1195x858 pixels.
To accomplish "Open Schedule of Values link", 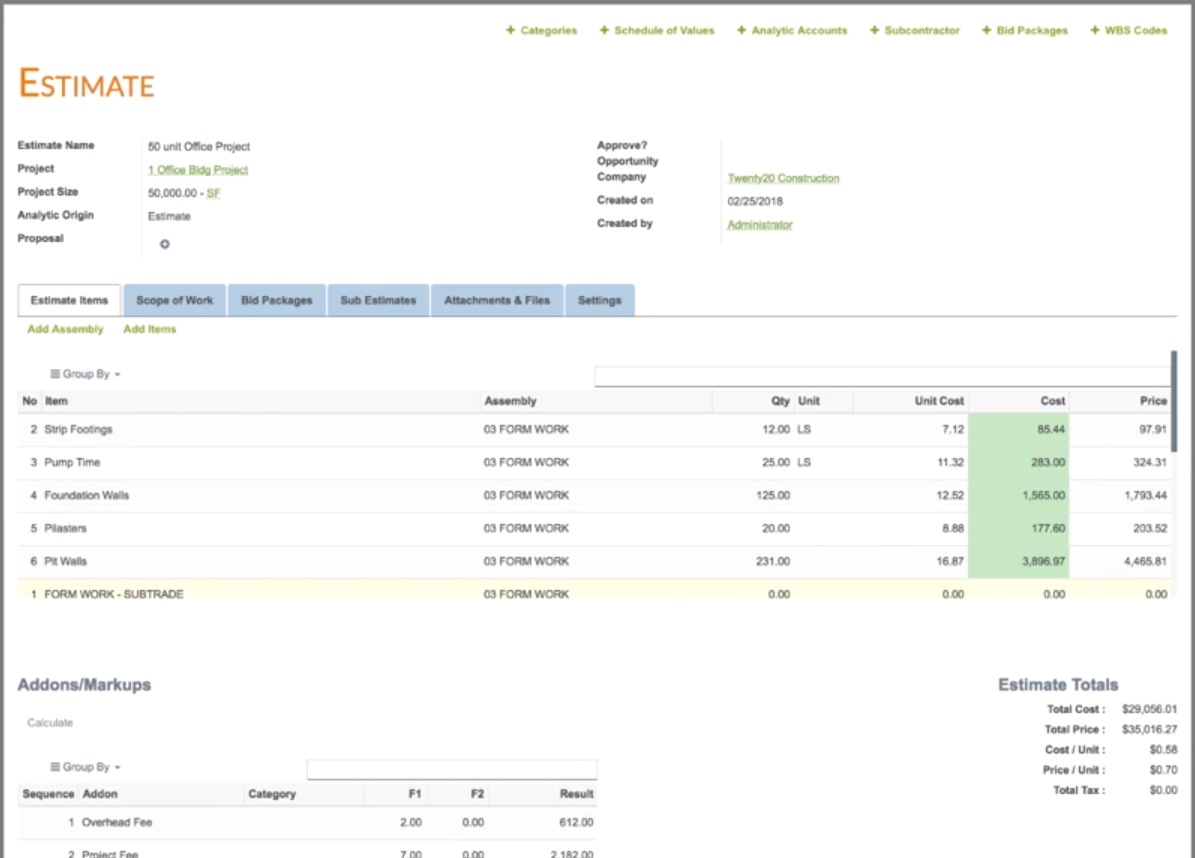I will pos(665,30).
